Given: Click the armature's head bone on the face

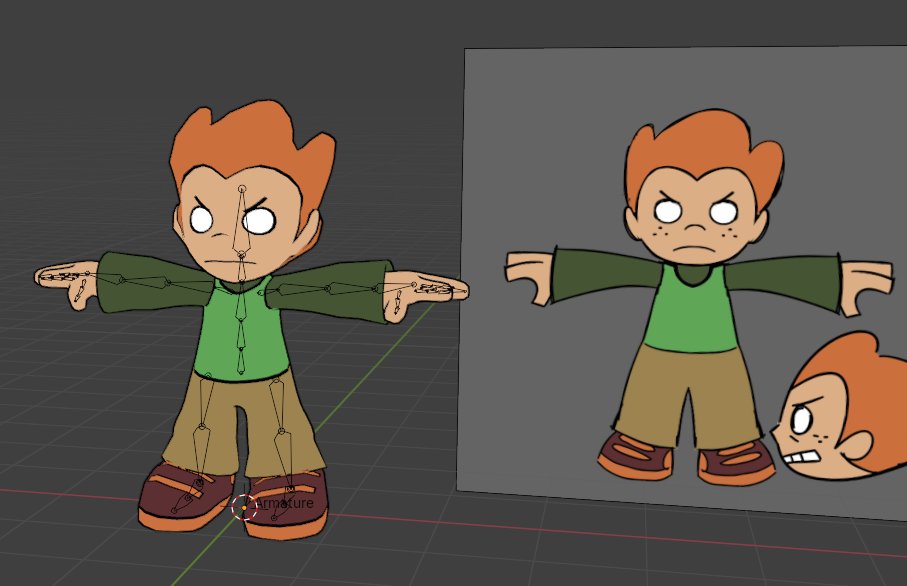Looking at the screenshot, I should point(242,222).
